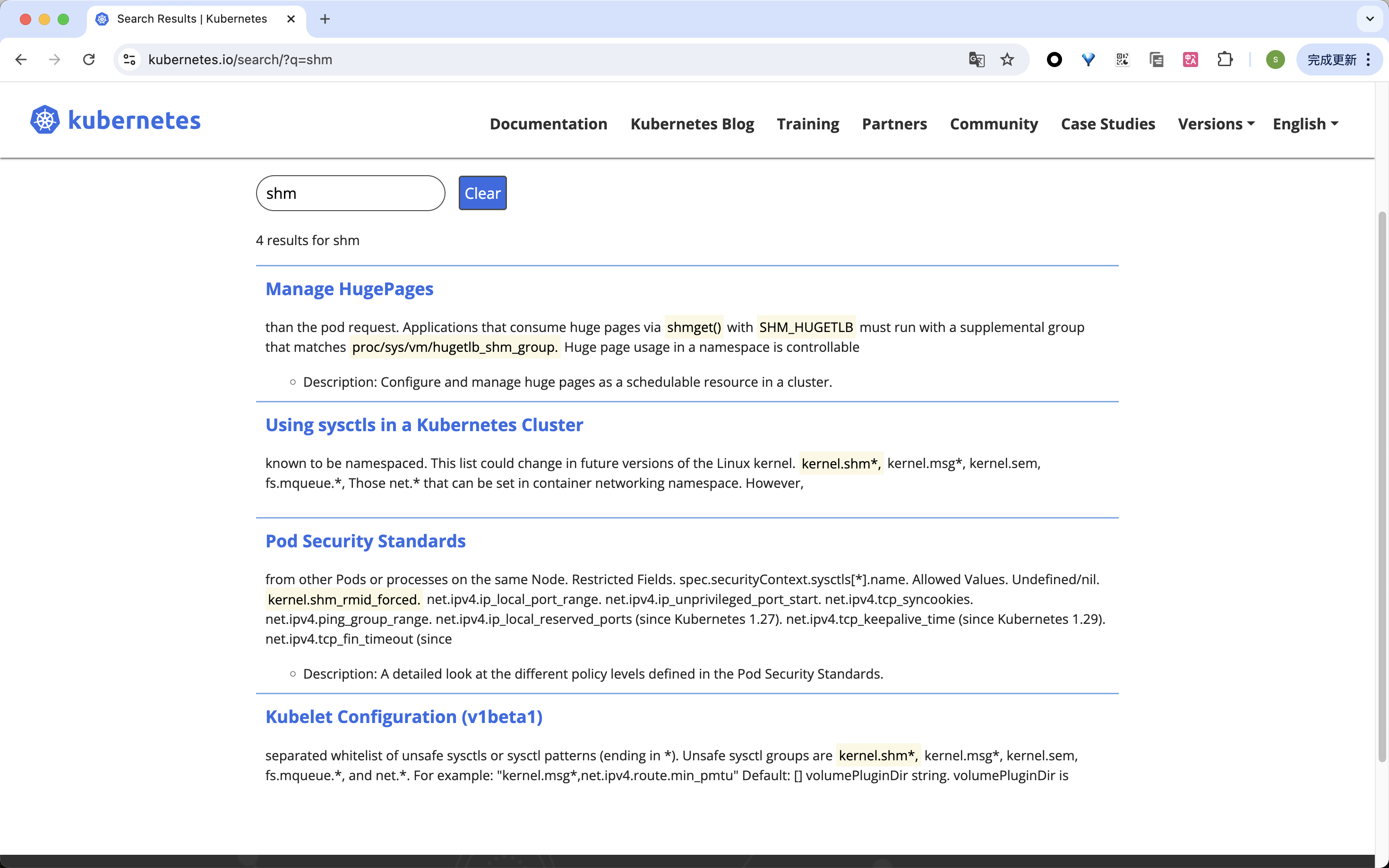This screenshot has height=868, width=1389.
Task: Click the Google Translate extension icon
Action: [977, 59]
